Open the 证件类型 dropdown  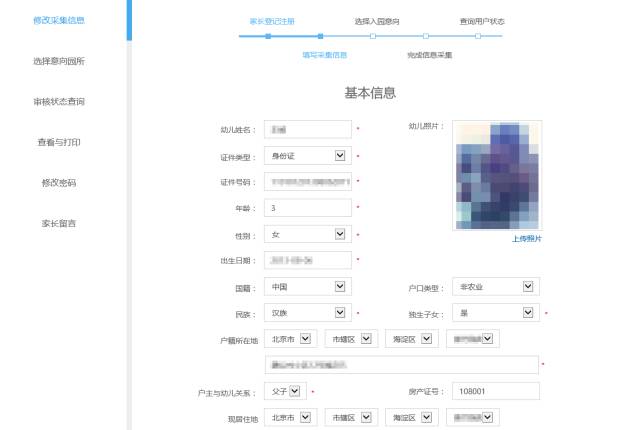tap(308, 155)
